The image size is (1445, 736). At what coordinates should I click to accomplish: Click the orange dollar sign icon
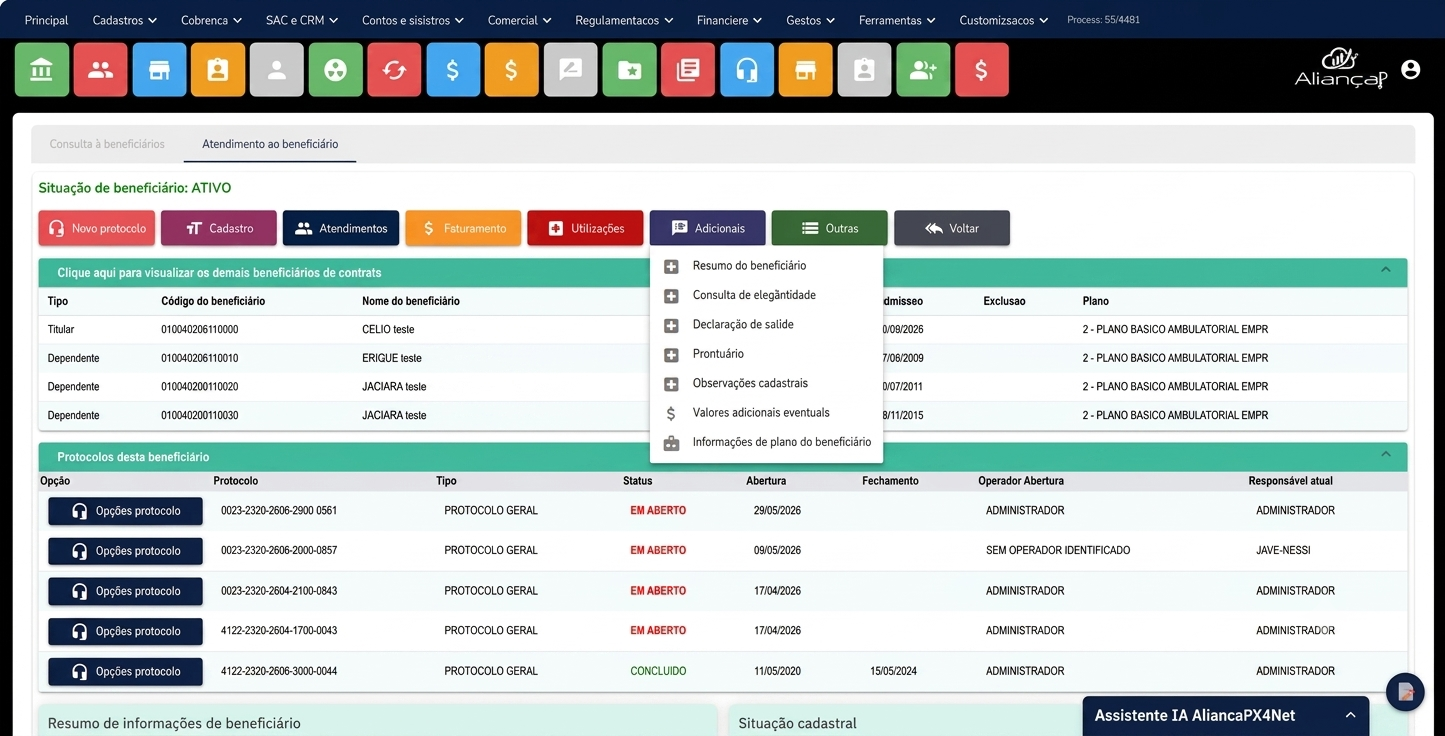coord(512,70)
